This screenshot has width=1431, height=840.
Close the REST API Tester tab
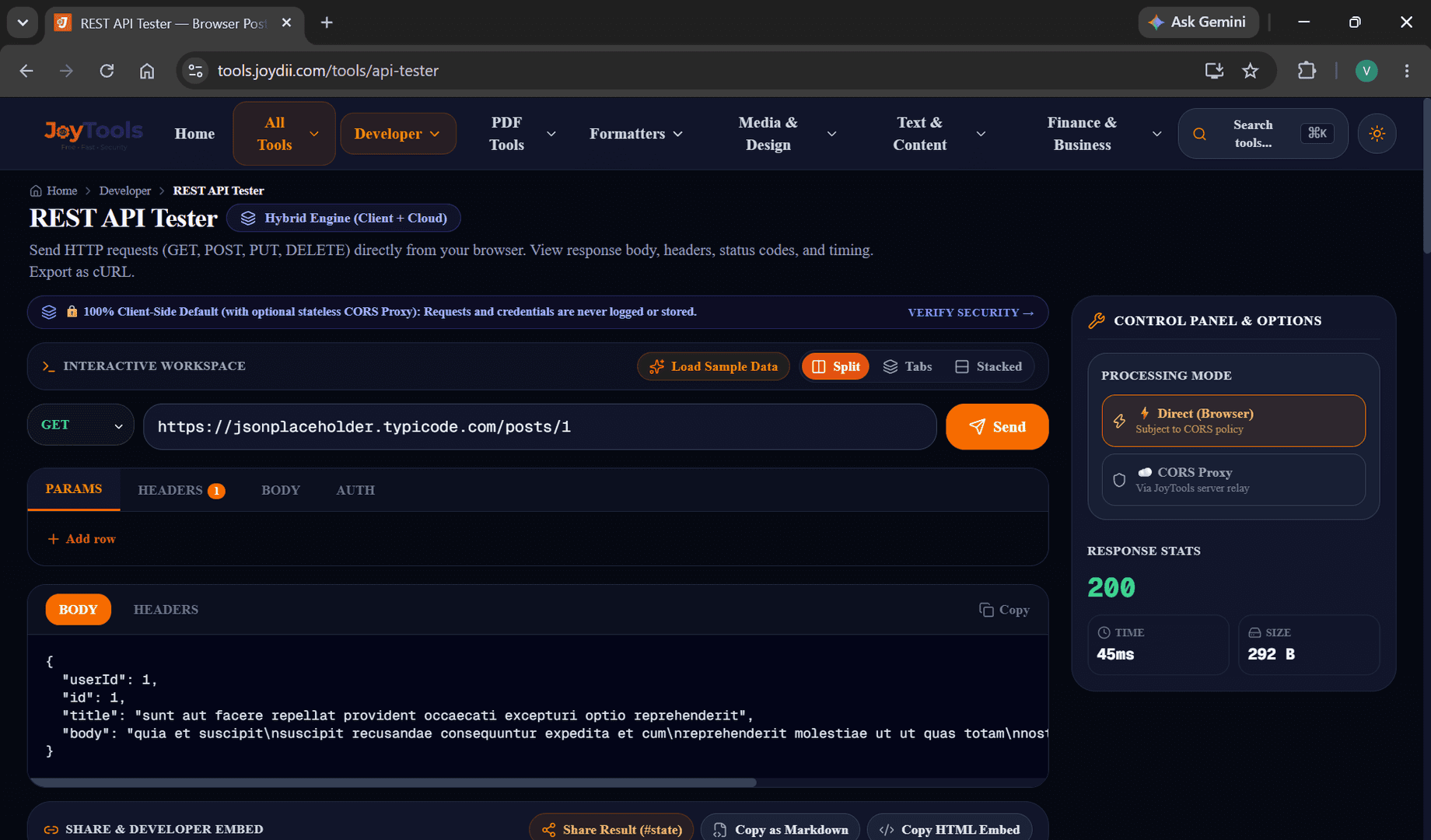point(286,23)
